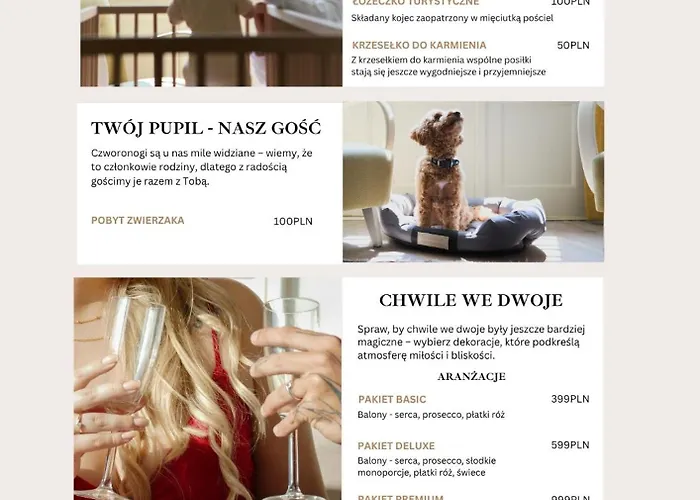
Task: Click the PAKIET PREMIUM title
Action: [400, 497]
